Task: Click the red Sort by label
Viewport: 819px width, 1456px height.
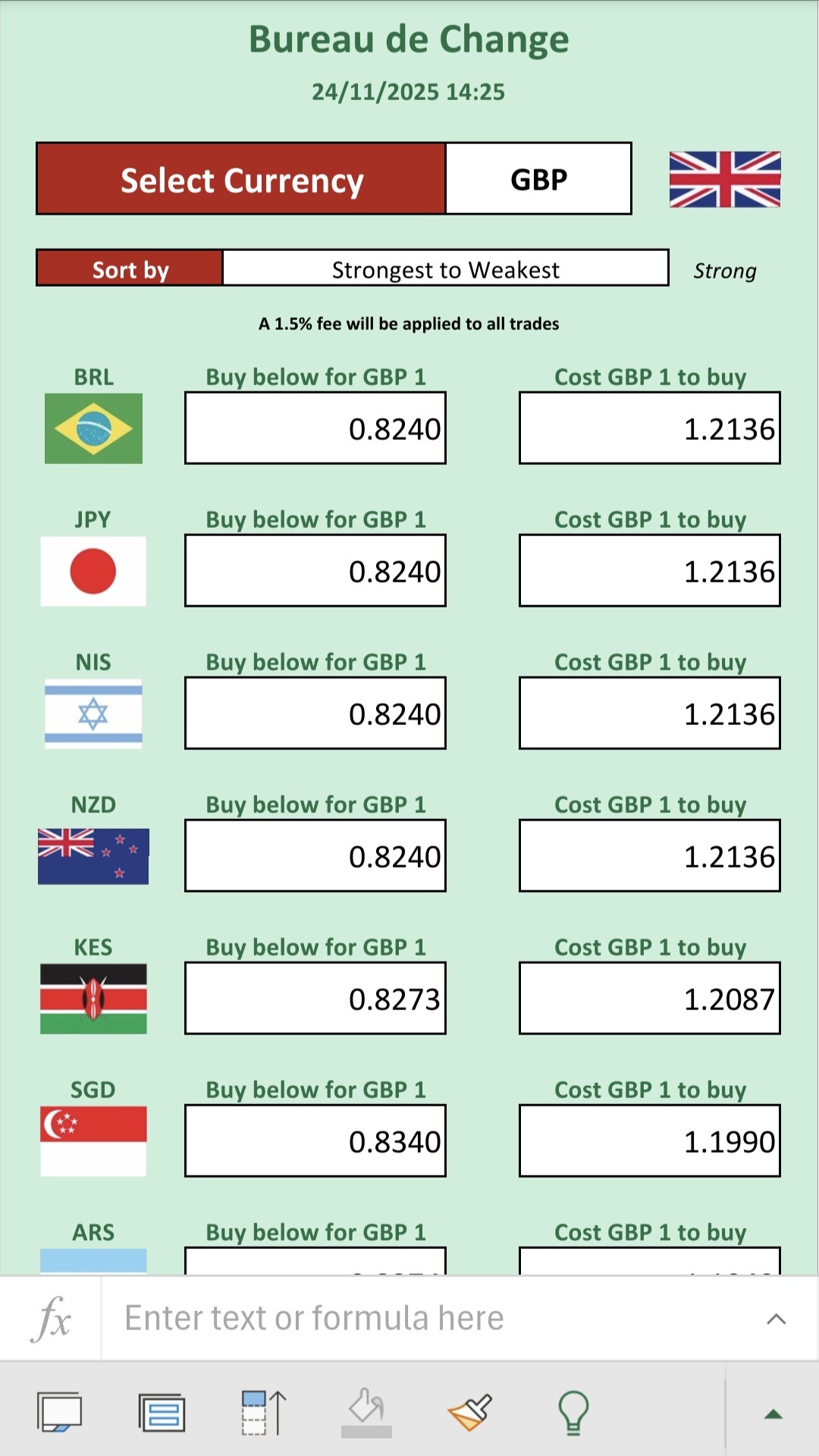Action: (x=130, y=269)
